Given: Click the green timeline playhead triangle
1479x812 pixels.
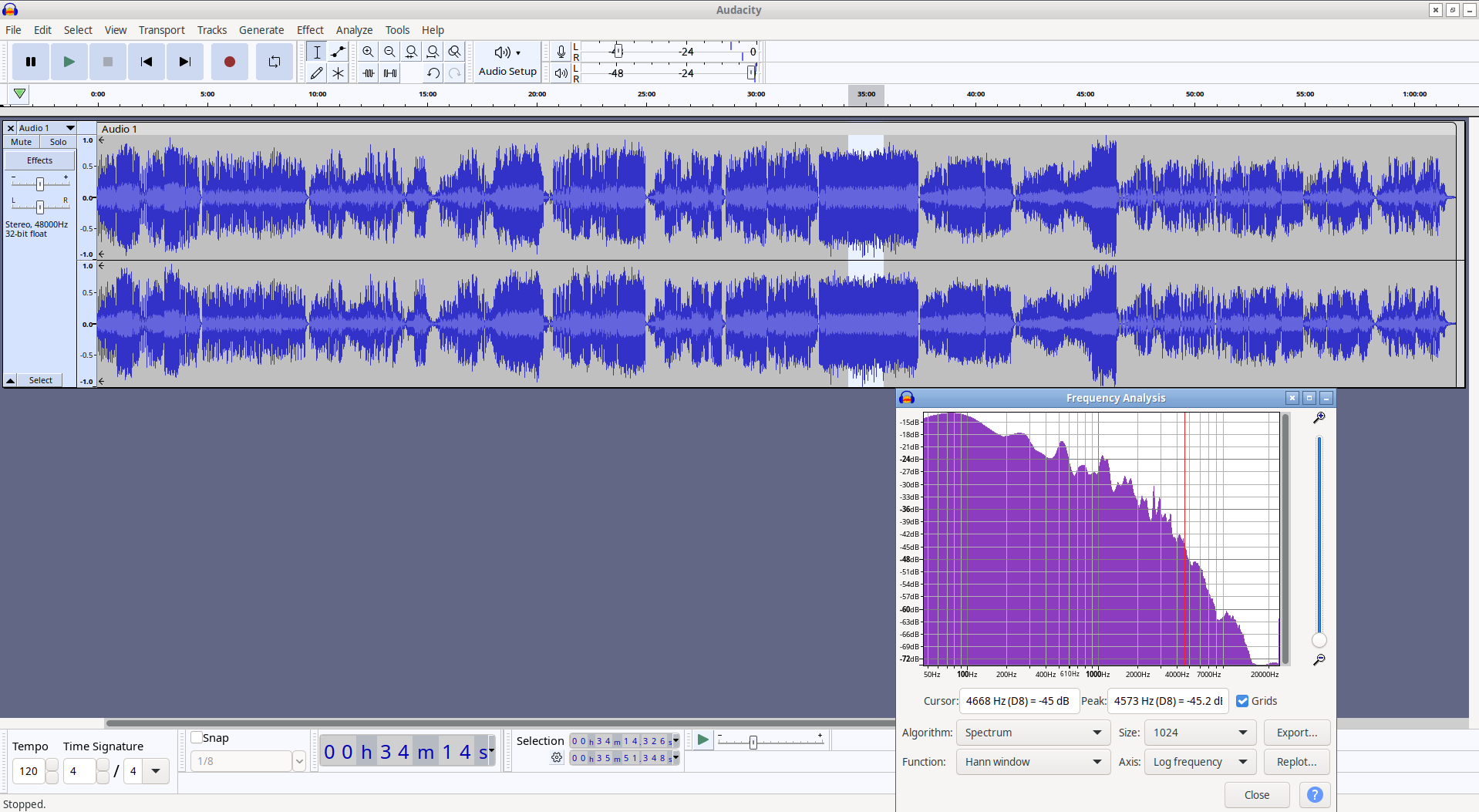Looking at the screenshot, I should pos(20,94).
